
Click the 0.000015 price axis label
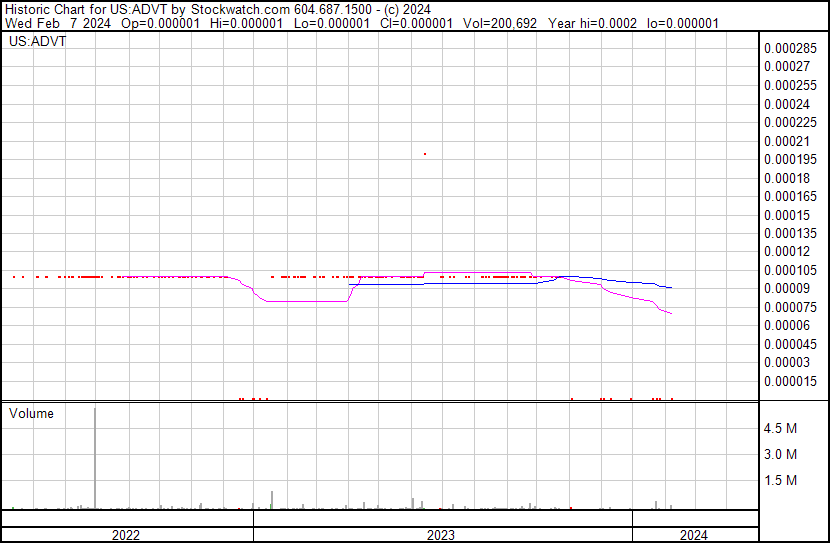click(790, 381)
